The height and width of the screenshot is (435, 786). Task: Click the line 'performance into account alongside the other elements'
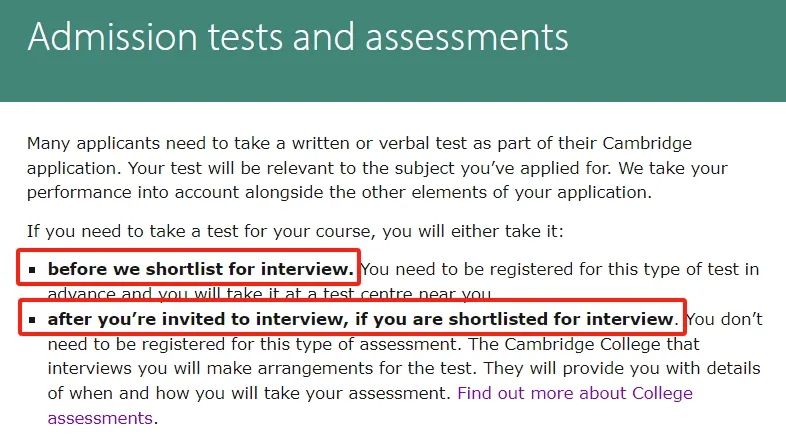[339, 192]
